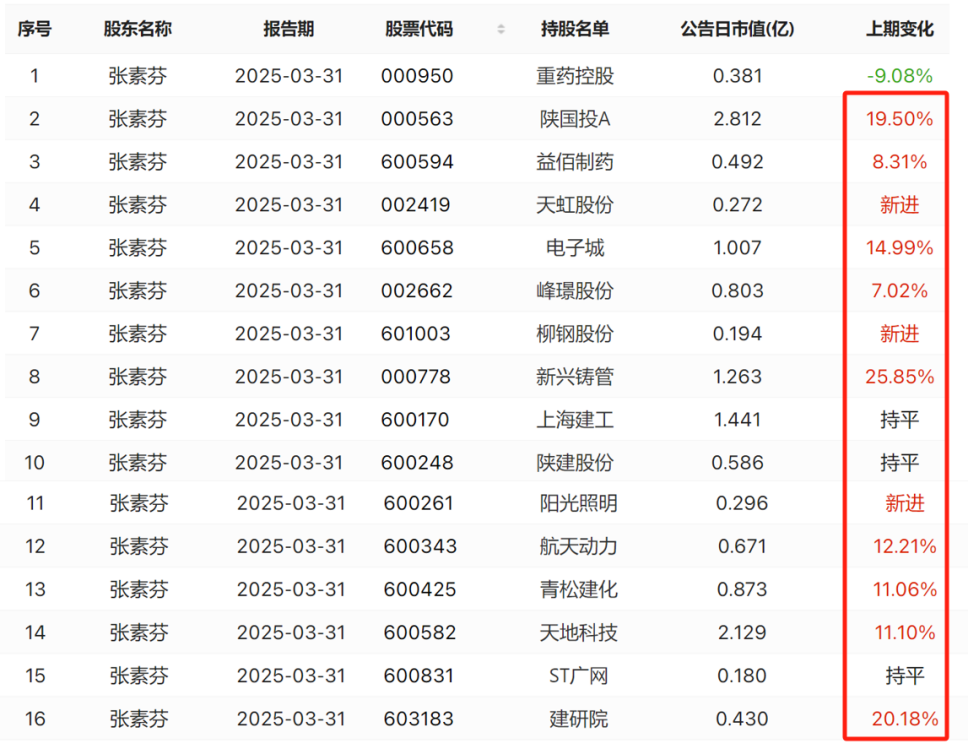Viewport: 968px width, 749px height.
Task: Click the 12.21% change value
Action: tap(904, 546)
